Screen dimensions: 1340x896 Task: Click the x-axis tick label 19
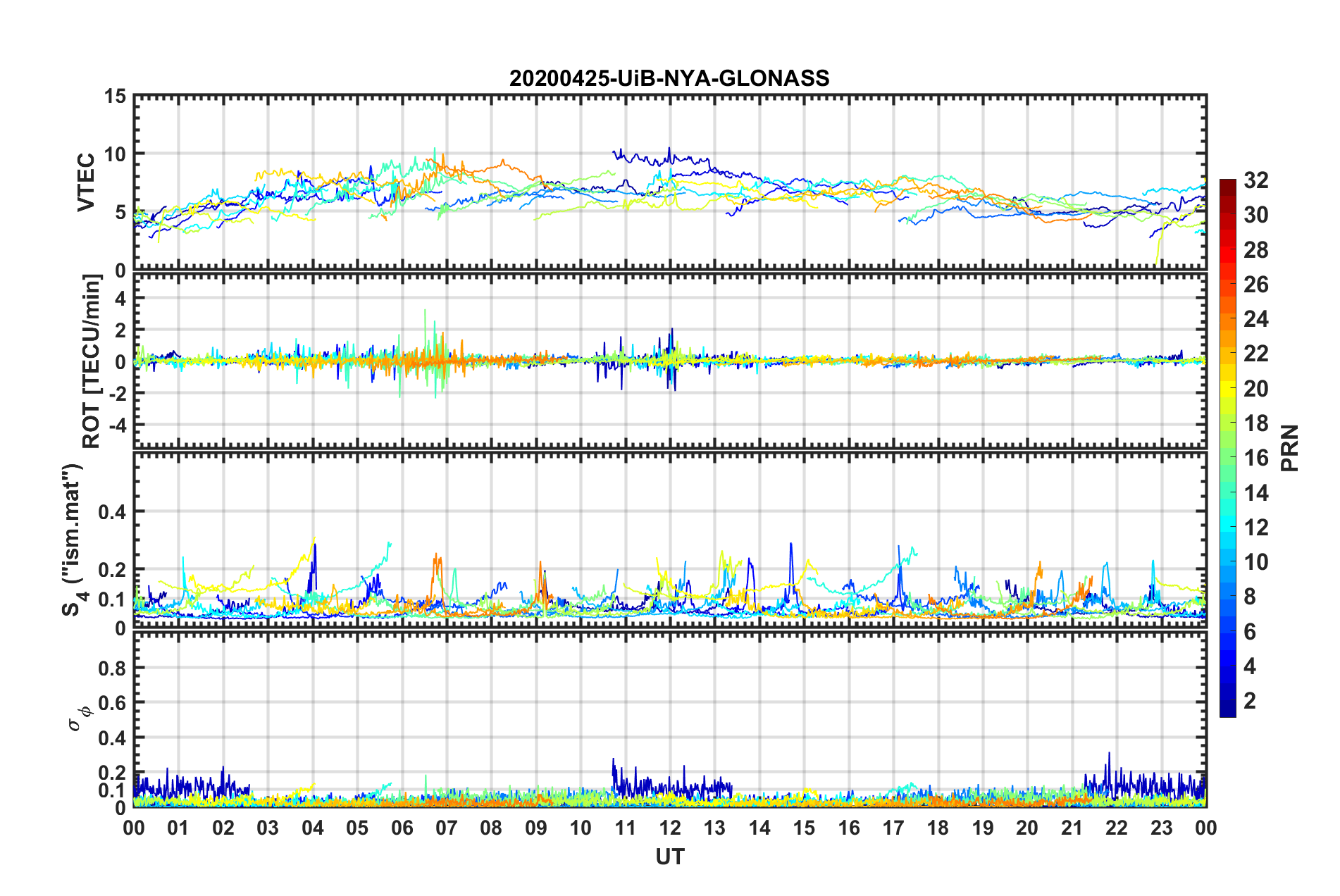click(x=983, y=828)
